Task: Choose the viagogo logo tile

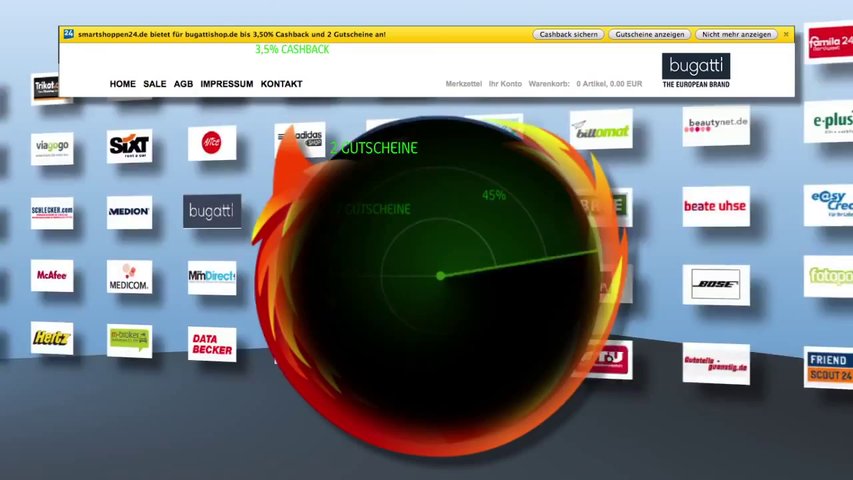Action: (x=52, y=147)
